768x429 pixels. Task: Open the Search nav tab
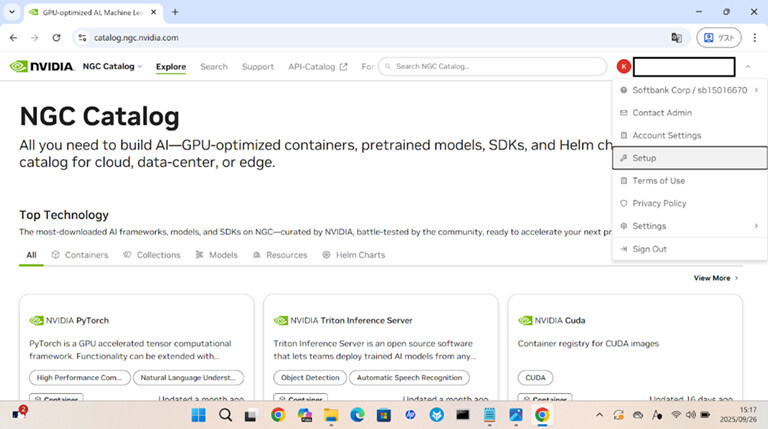click(214, 67)
